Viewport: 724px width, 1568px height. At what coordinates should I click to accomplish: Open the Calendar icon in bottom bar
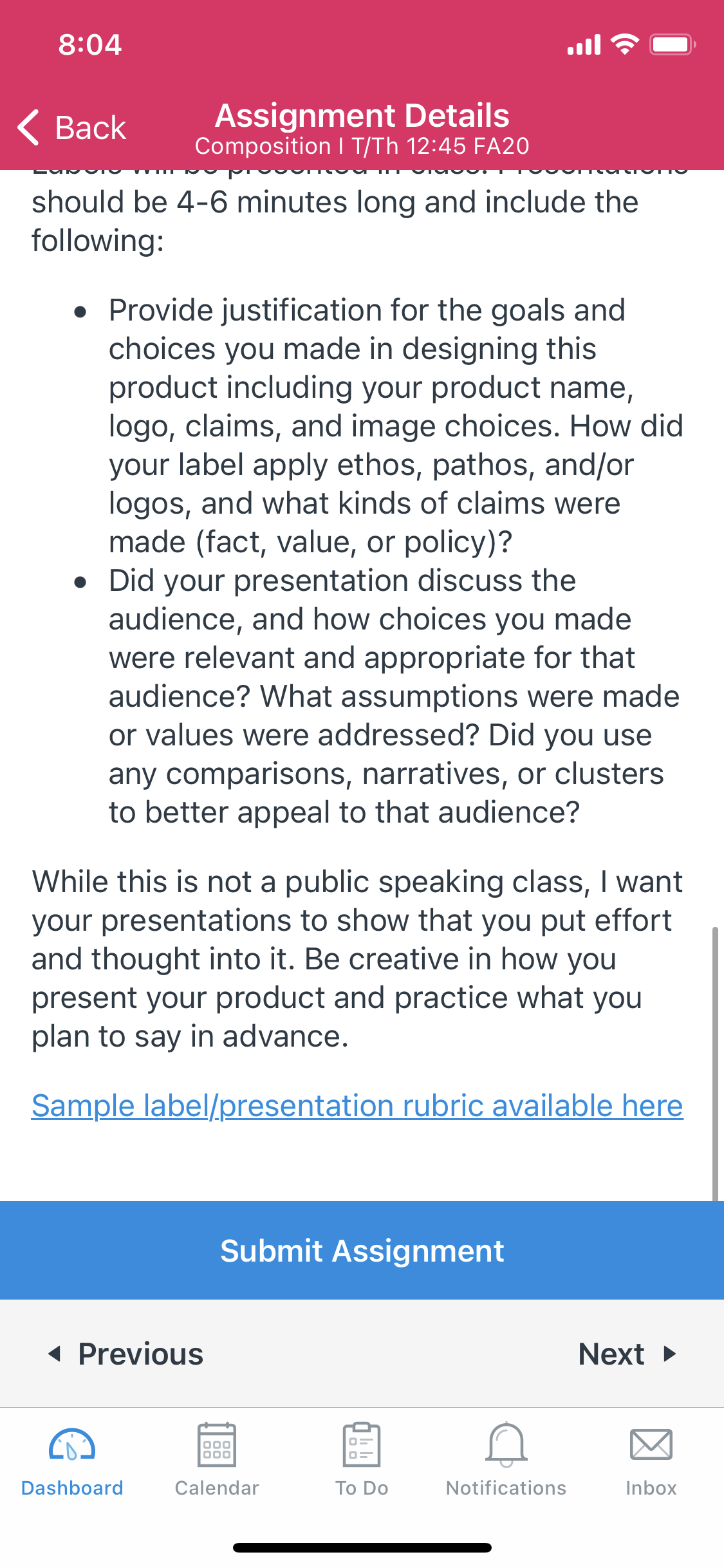[x=217, y=1444]
